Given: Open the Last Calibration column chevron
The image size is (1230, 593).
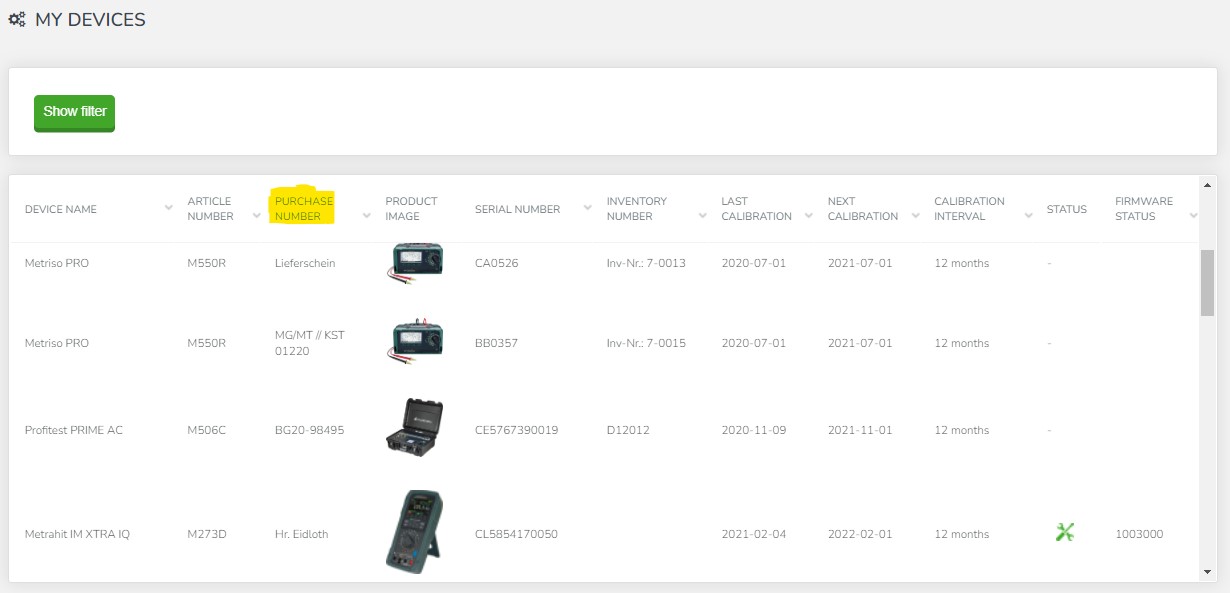Looking at the screenshot, I should click(808, 216).
